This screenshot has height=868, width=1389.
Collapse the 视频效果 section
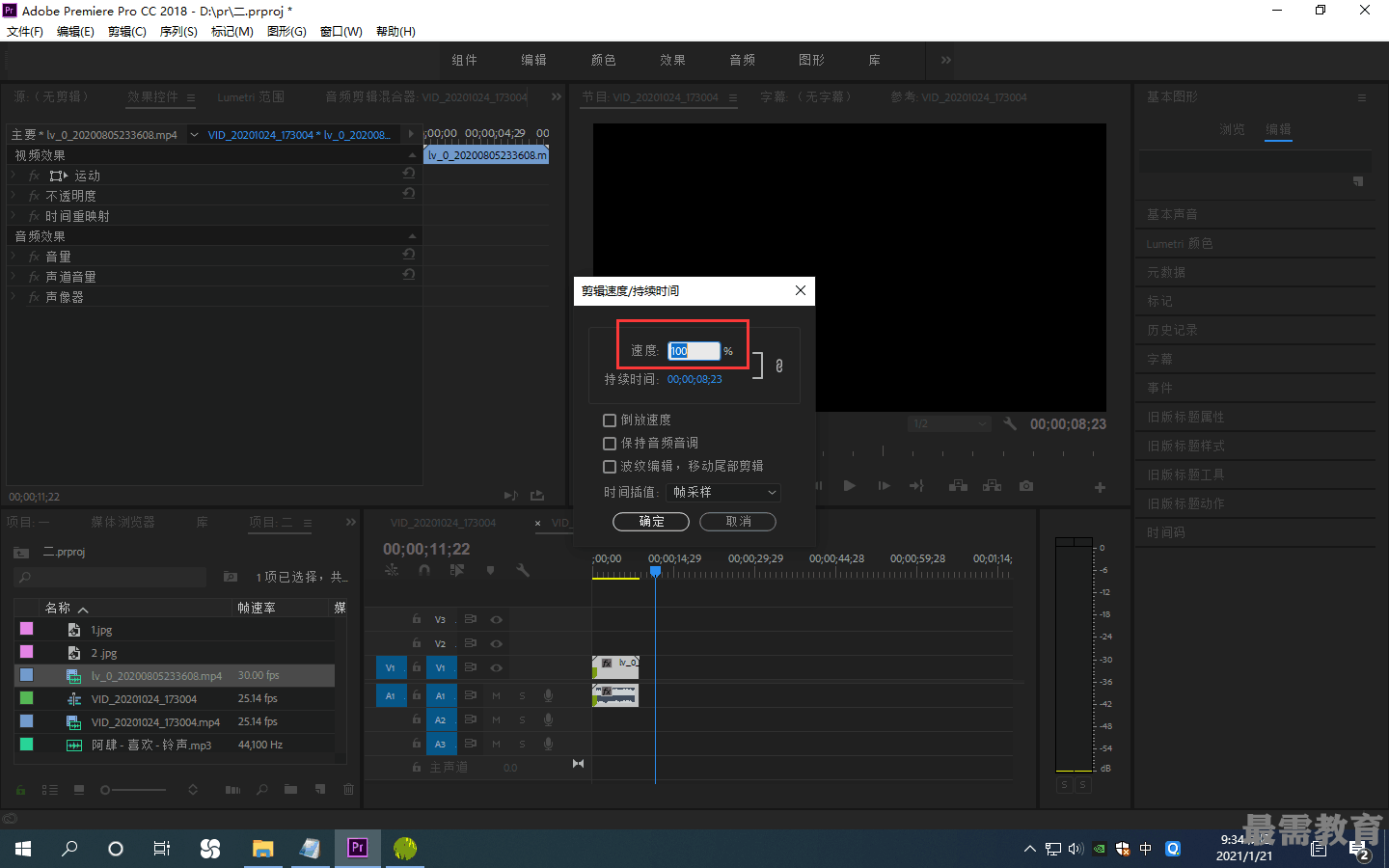[413, 155]
